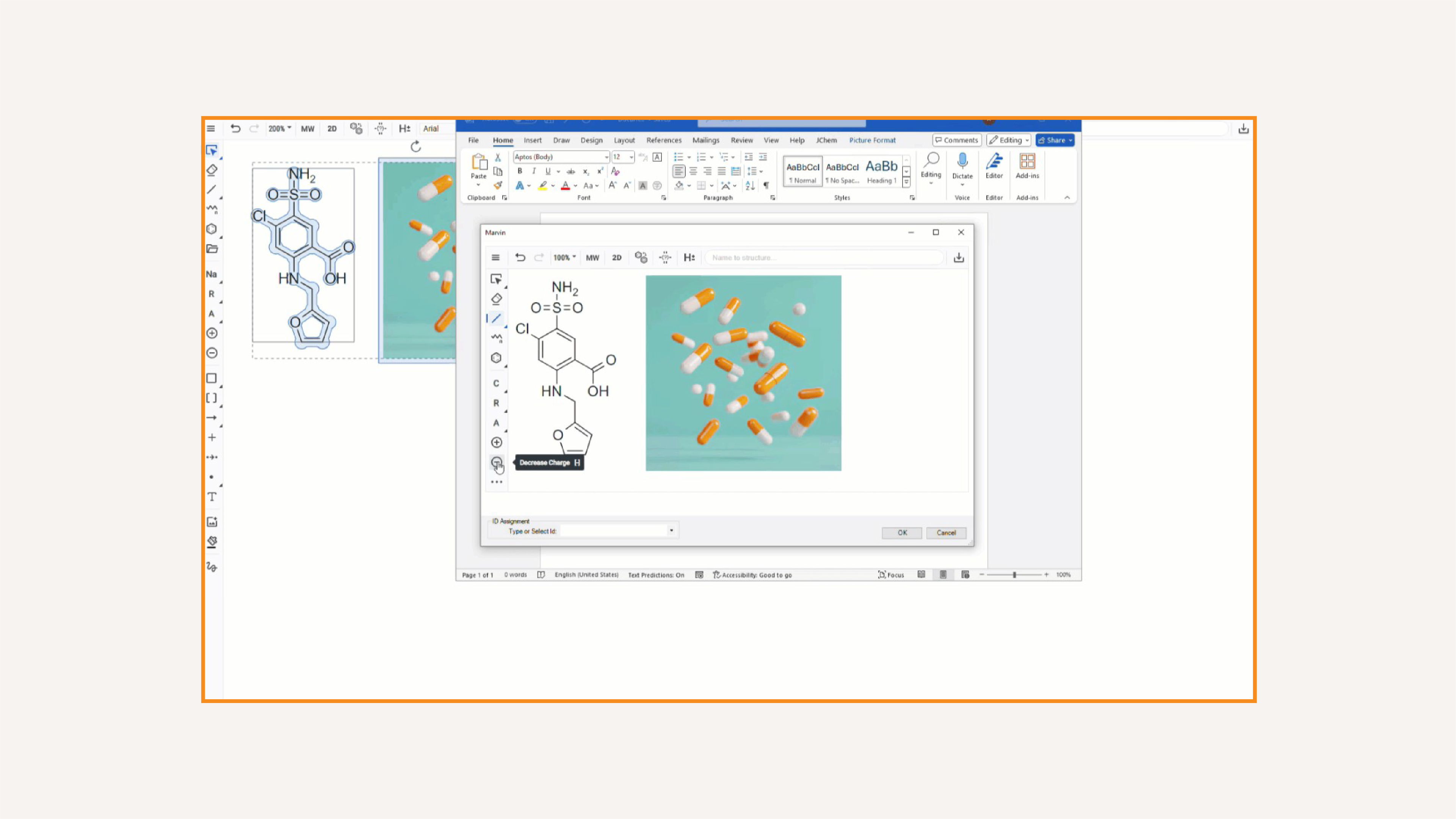
Task: Open the Insert tab in Word
Action: [x=533, y=140]
